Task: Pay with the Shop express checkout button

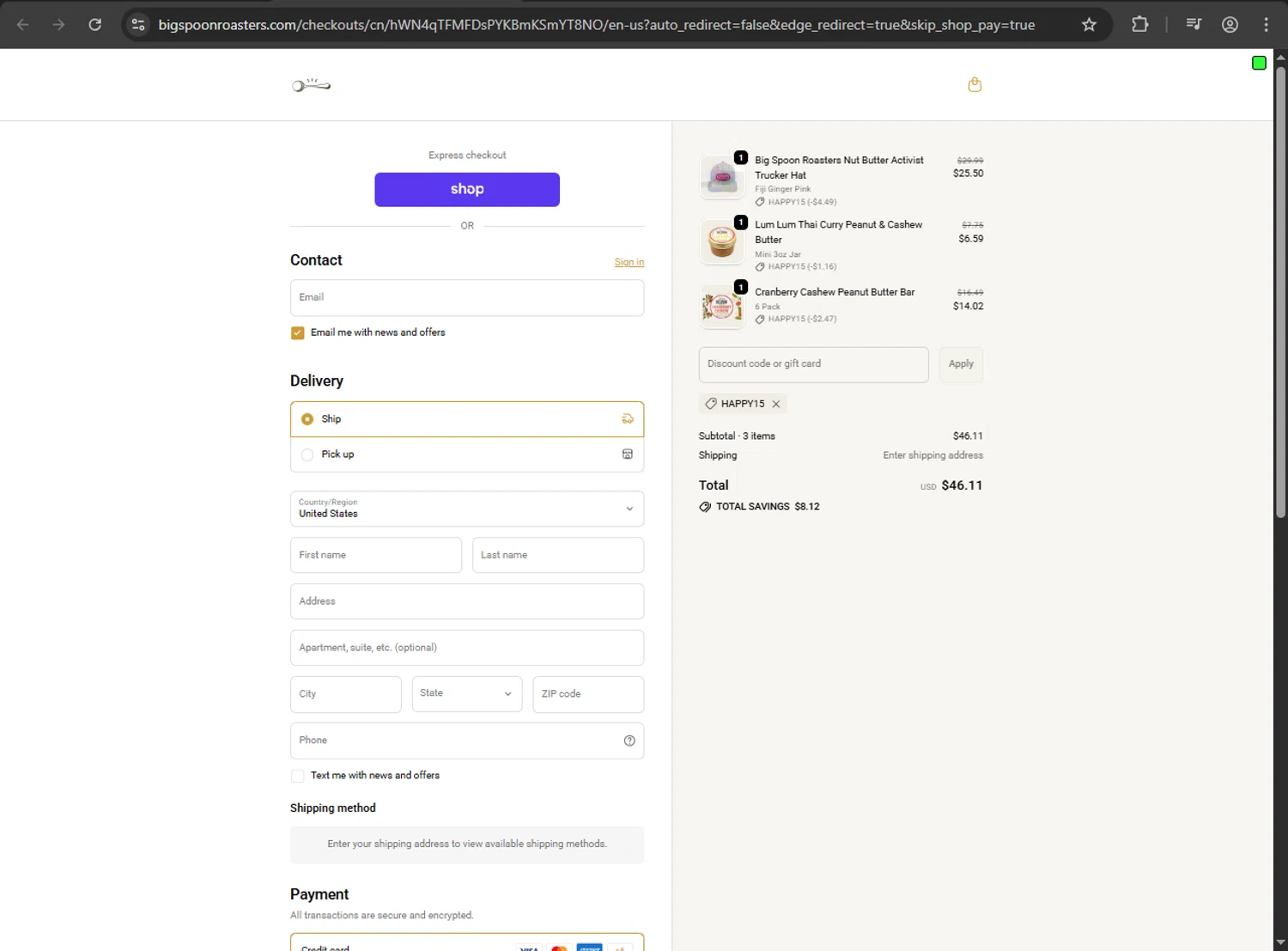Action: pos(467,190)
